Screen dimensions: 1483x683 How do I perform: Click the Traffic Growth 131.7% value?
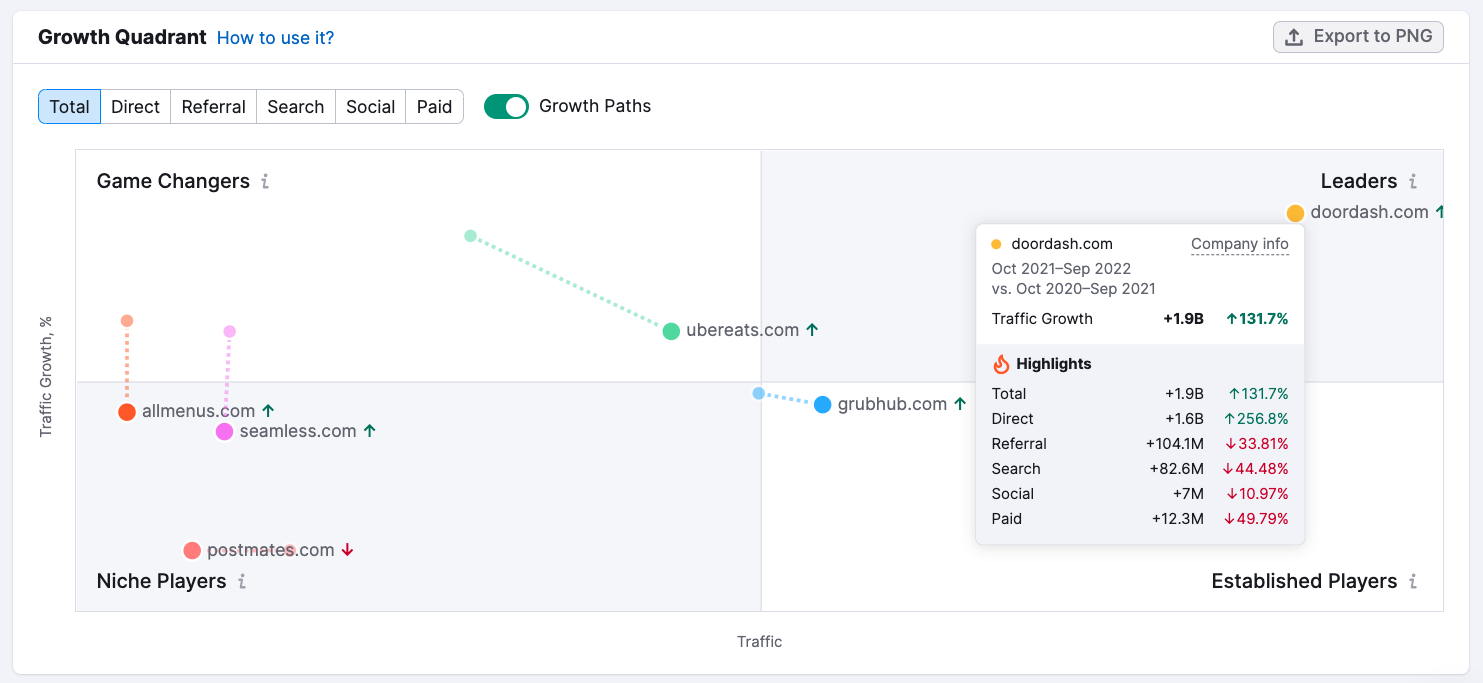(1256, 319)
